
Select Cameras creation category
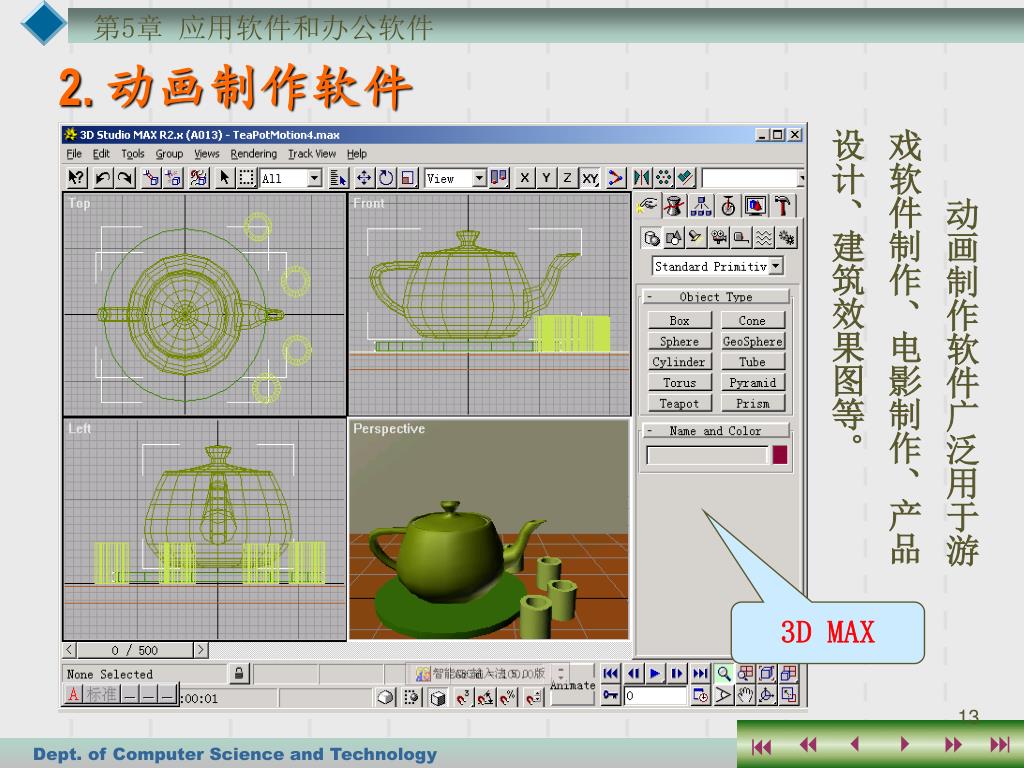coord(718,238)
